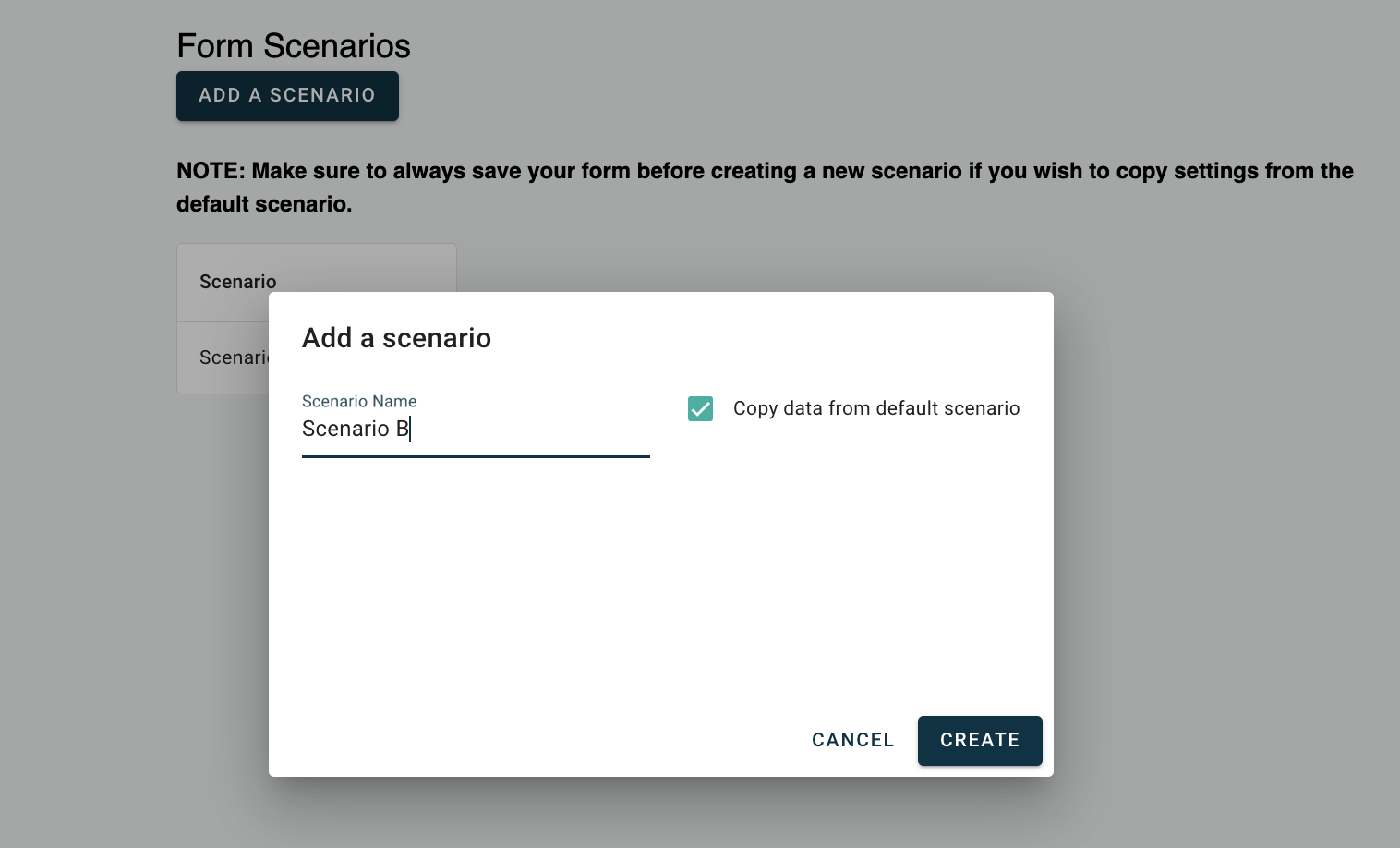This screenshot has width=1400, height=848.
Task: Click the CREATE button
Action: 980,740
